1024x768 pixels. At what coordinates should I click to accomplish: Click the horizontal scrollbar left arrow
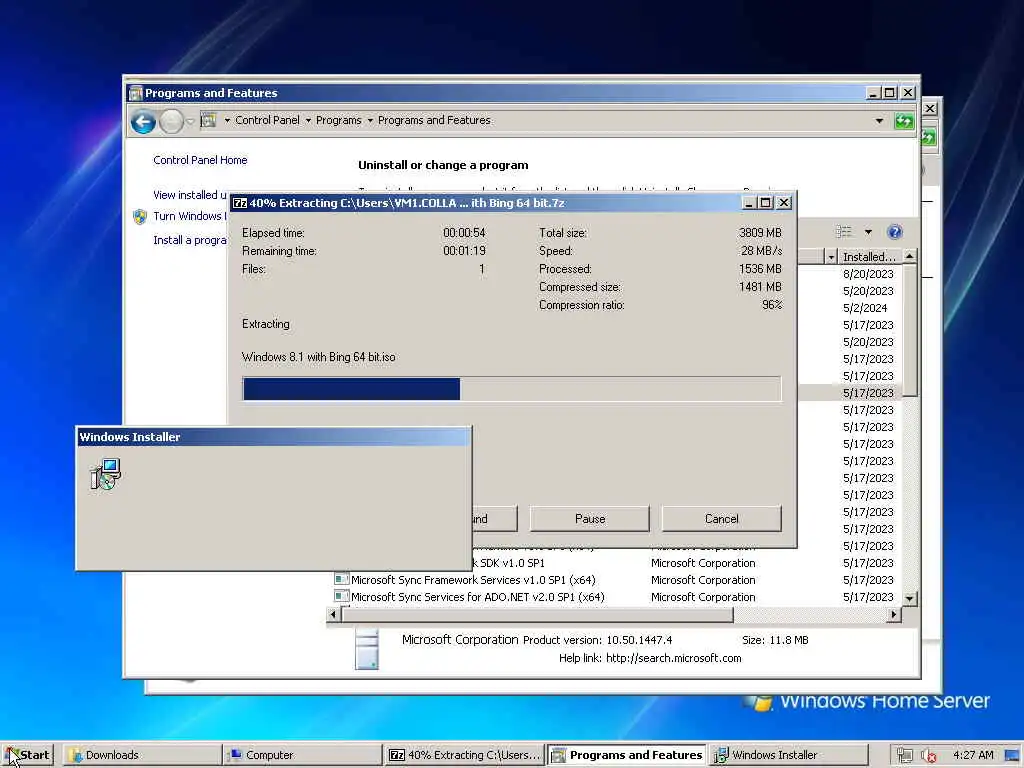[x=334, y=615]
